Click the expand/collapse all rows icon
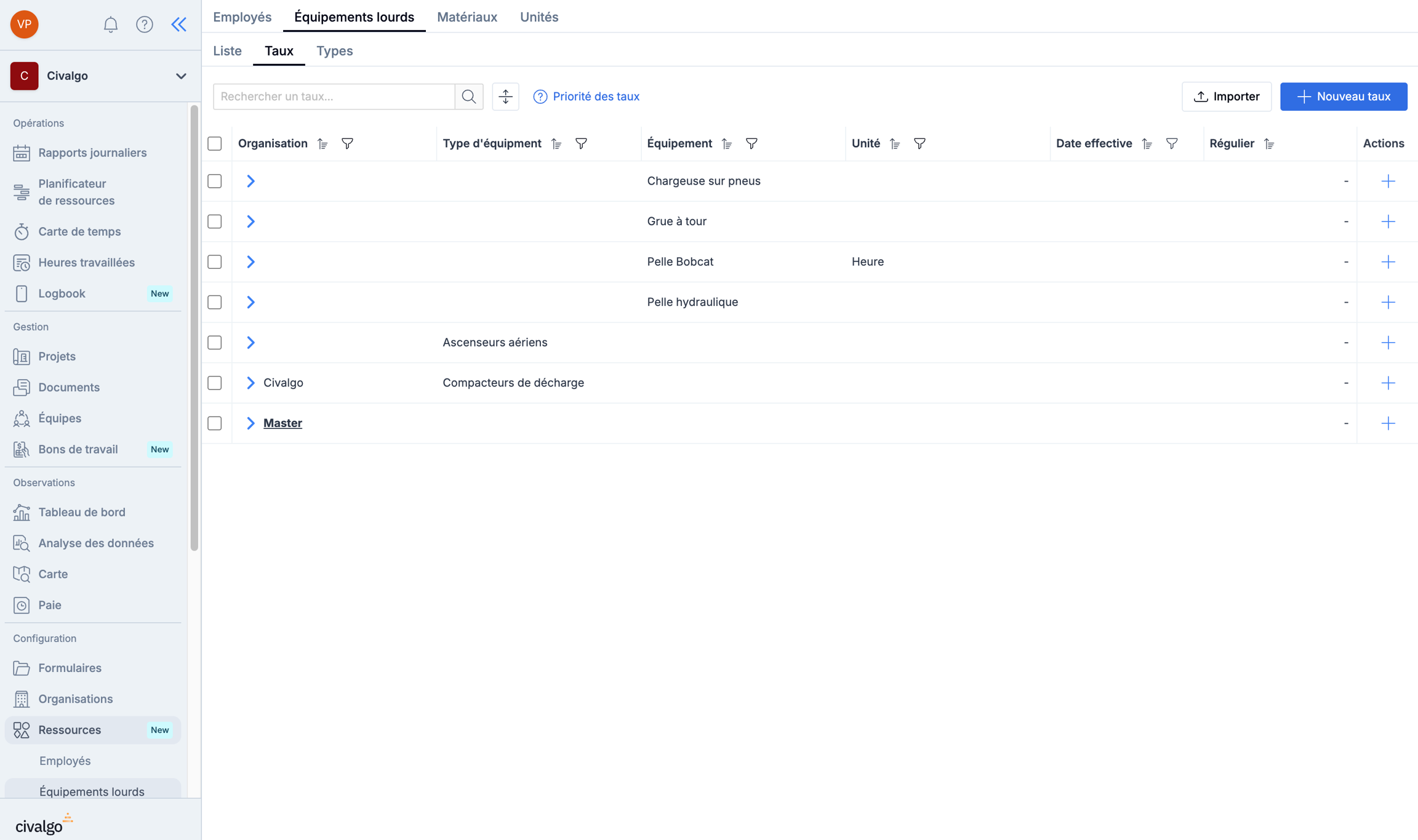 click(x=505, y=97)
